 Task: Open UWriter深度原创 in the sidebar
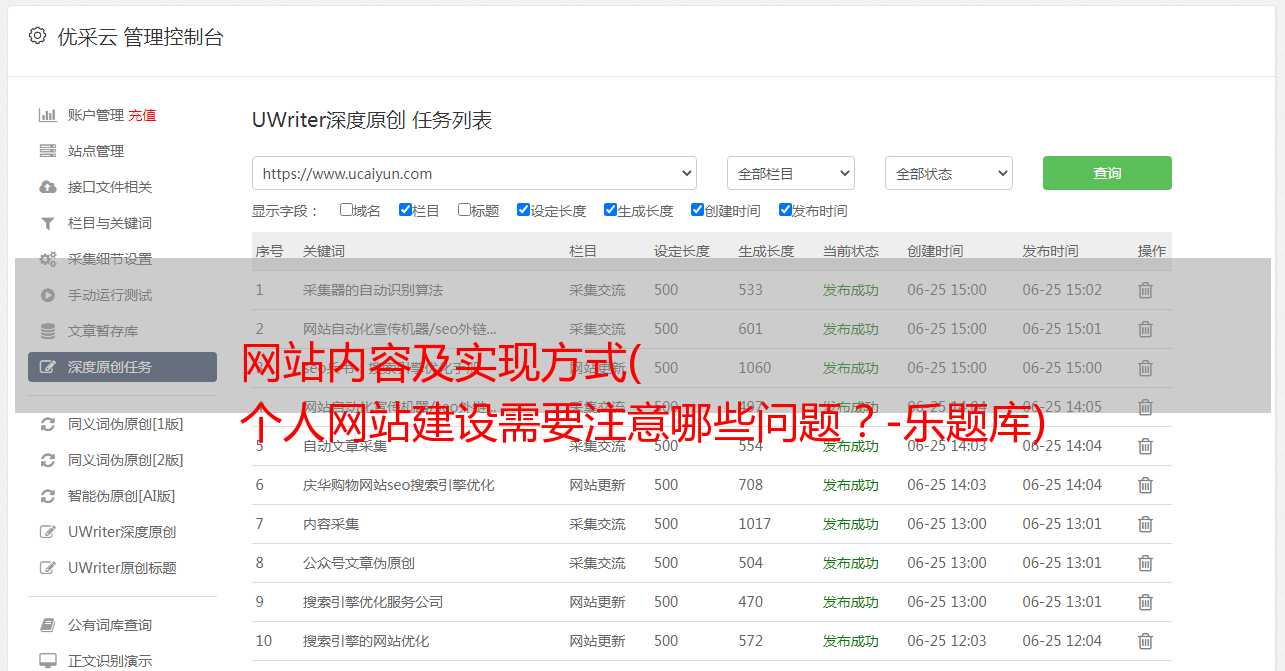point(122,532)
